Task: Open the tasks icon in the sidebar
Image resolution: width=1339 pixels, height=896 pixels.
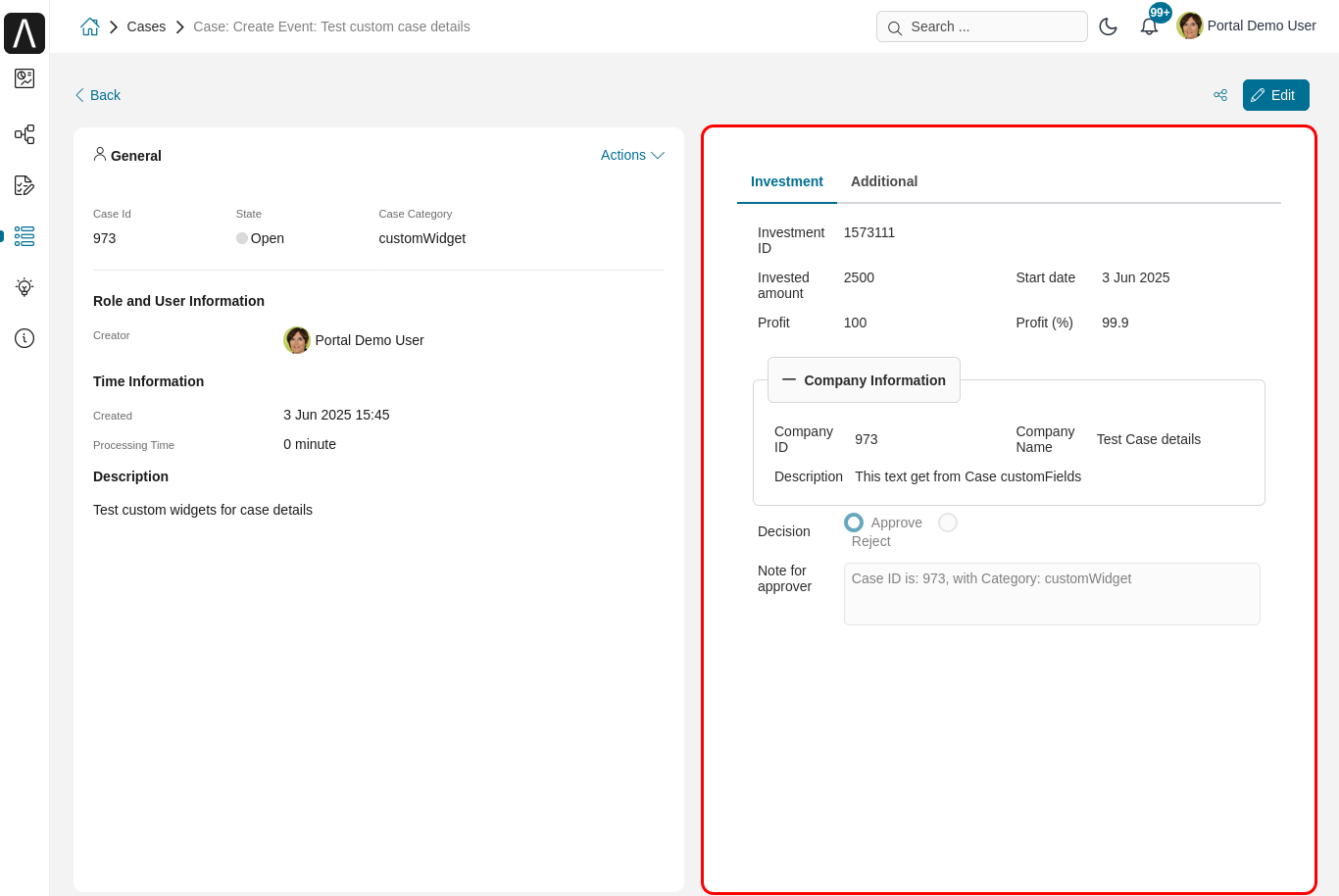Action: (25, 185)
